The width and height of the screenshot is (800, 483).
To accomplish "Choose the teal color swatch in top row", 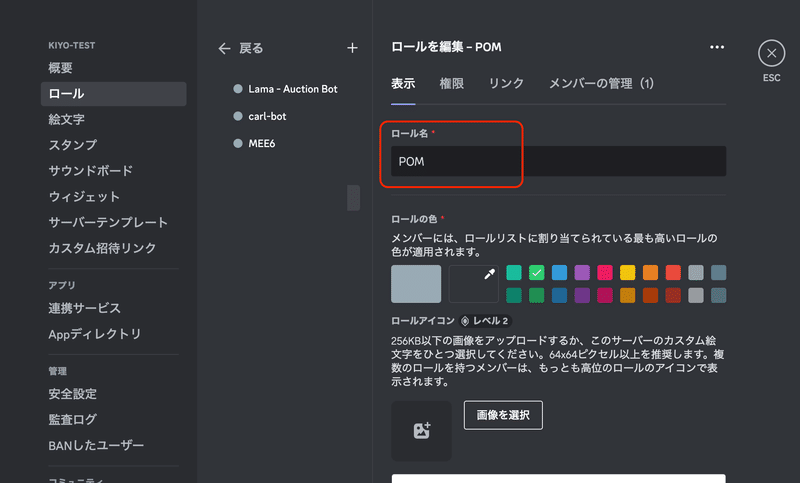I will point(514,272).
